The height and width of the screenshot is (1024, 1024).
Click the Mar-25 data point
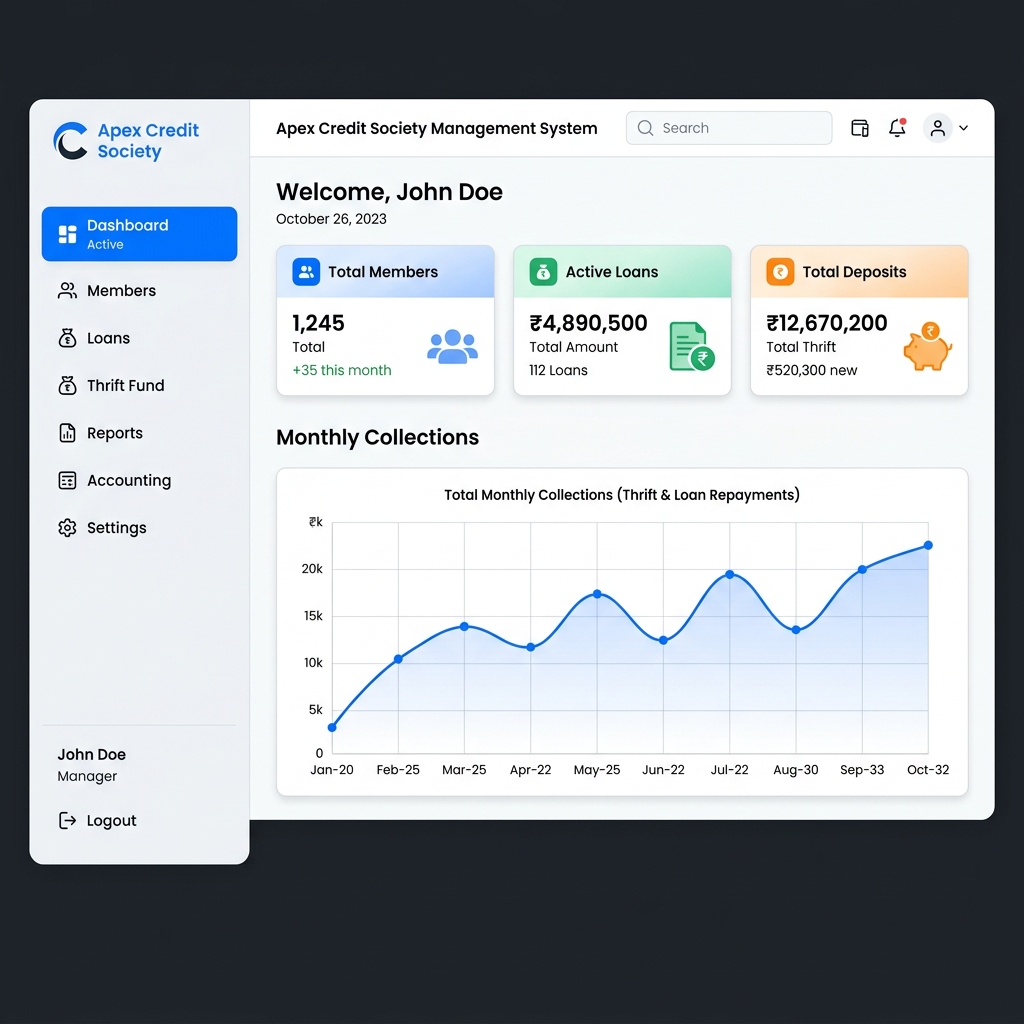pyautogui.click(x=464, y=626)
